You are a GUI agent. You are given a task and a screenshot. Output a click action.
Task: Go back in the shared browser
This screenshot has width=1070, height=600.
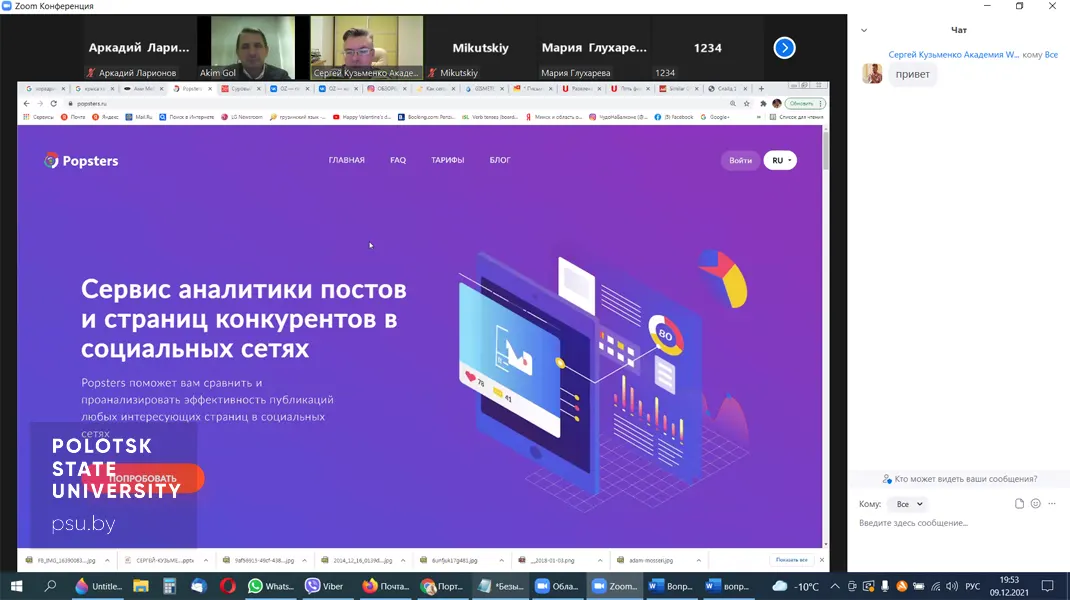pos(27,104)
